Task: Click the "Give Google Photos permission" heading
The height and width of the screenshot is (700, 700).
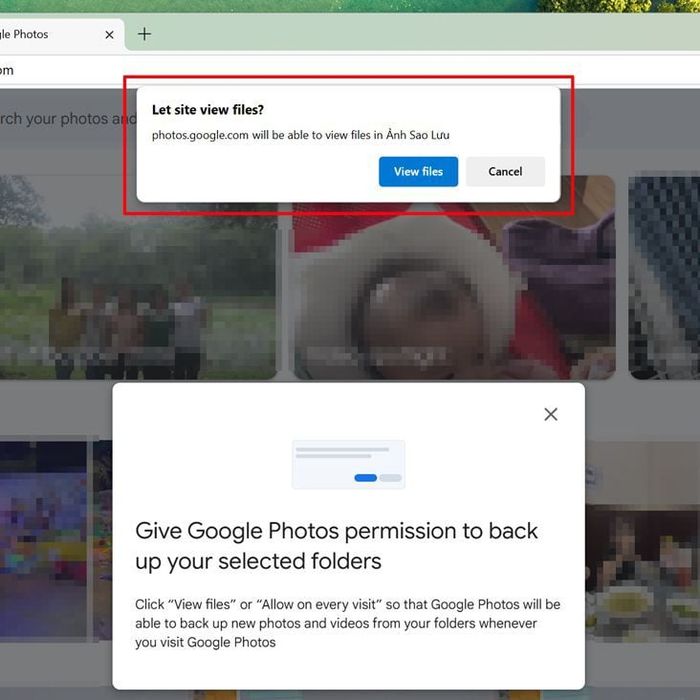Action: pyautogui.click(x=337, y=546)
